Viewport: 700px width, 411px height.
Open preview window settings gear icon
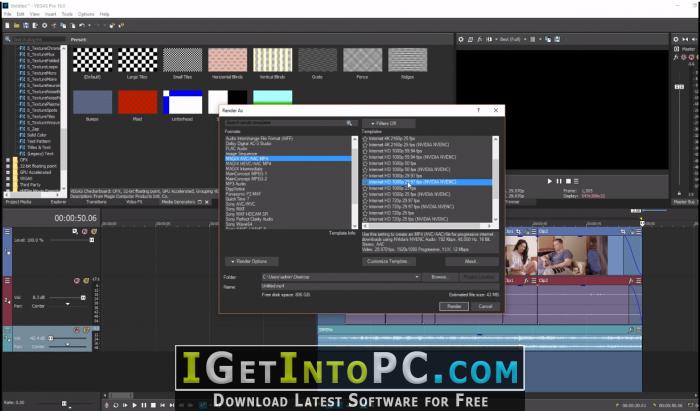point(461,39)
